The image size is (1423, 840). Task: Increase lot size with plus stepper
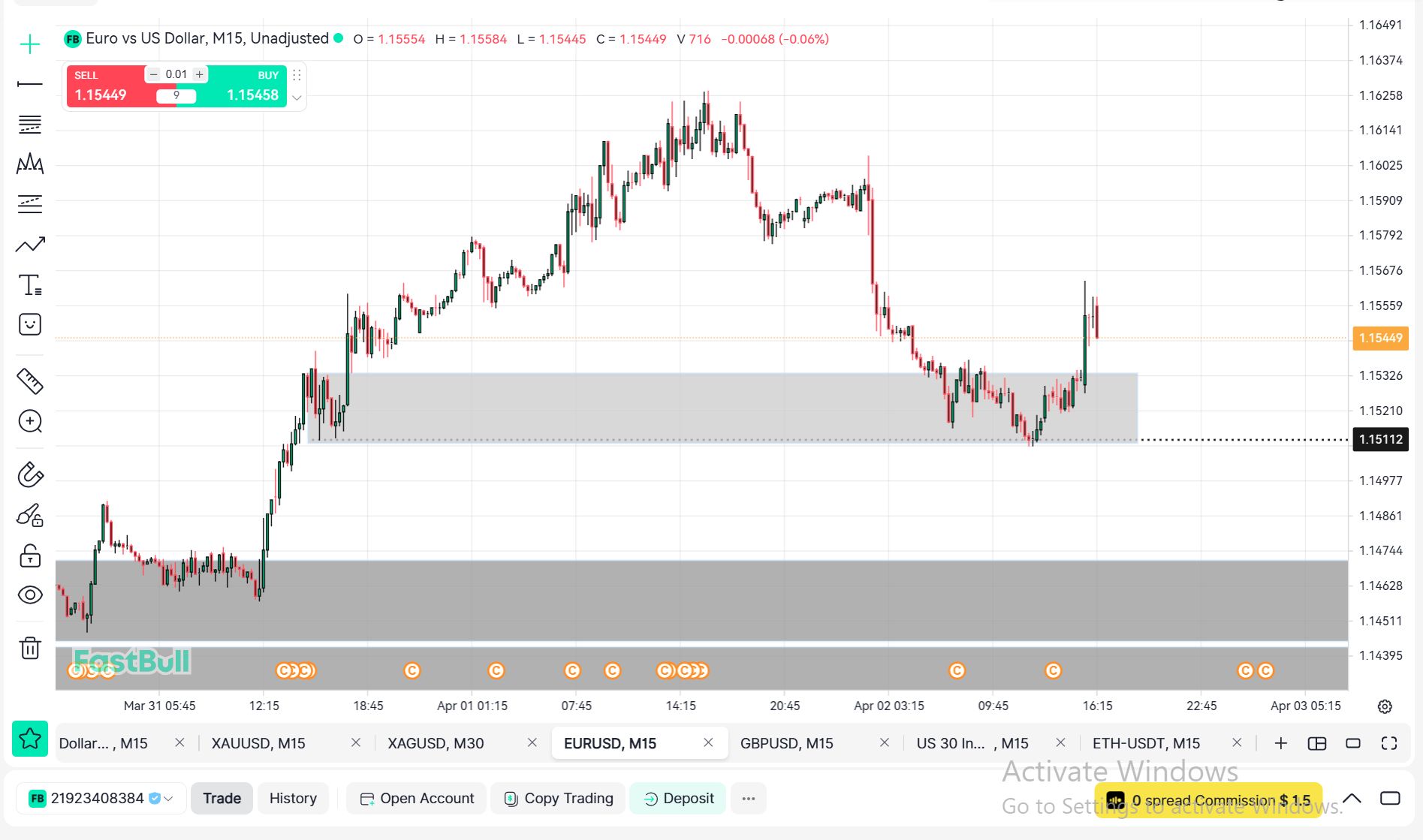click(200, 74)
